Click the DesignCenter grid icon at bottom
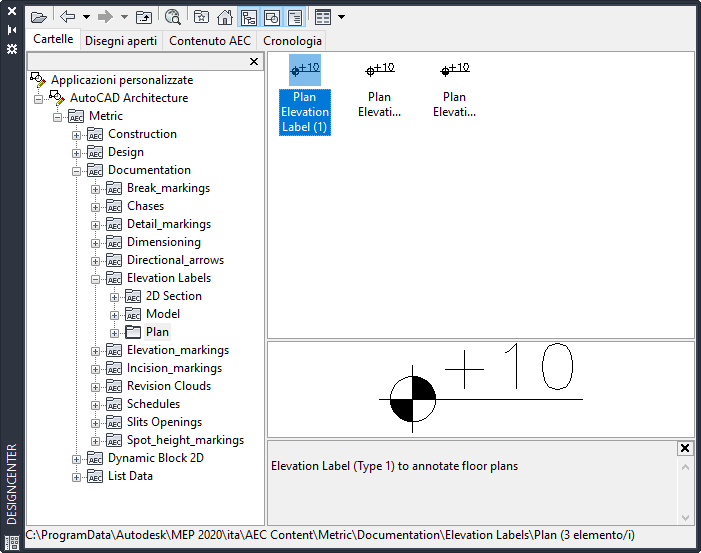 [12, 543]
